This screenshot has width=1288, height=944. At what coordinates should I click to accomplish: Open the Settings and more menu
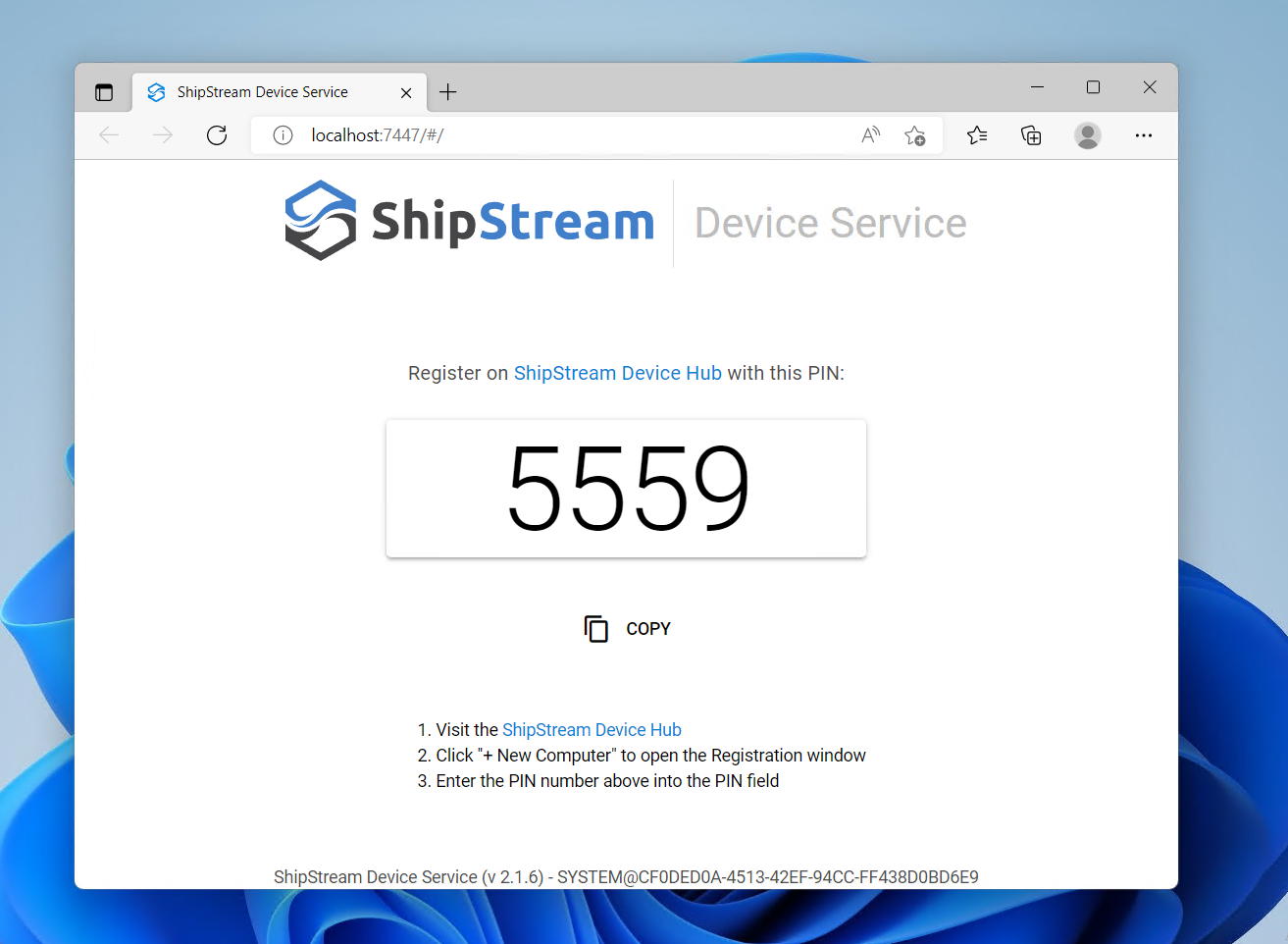pos(1143,135)
